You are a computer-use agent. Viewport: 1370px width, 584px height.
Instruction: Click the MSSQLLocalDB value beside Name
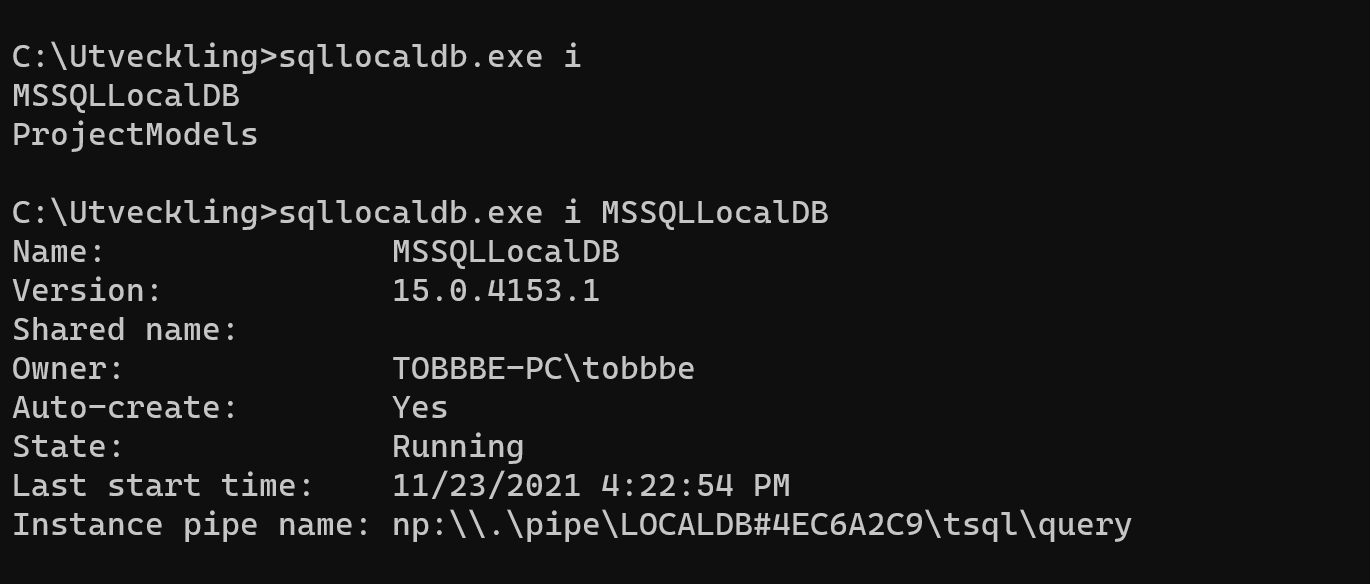click(x=506, y=252)
